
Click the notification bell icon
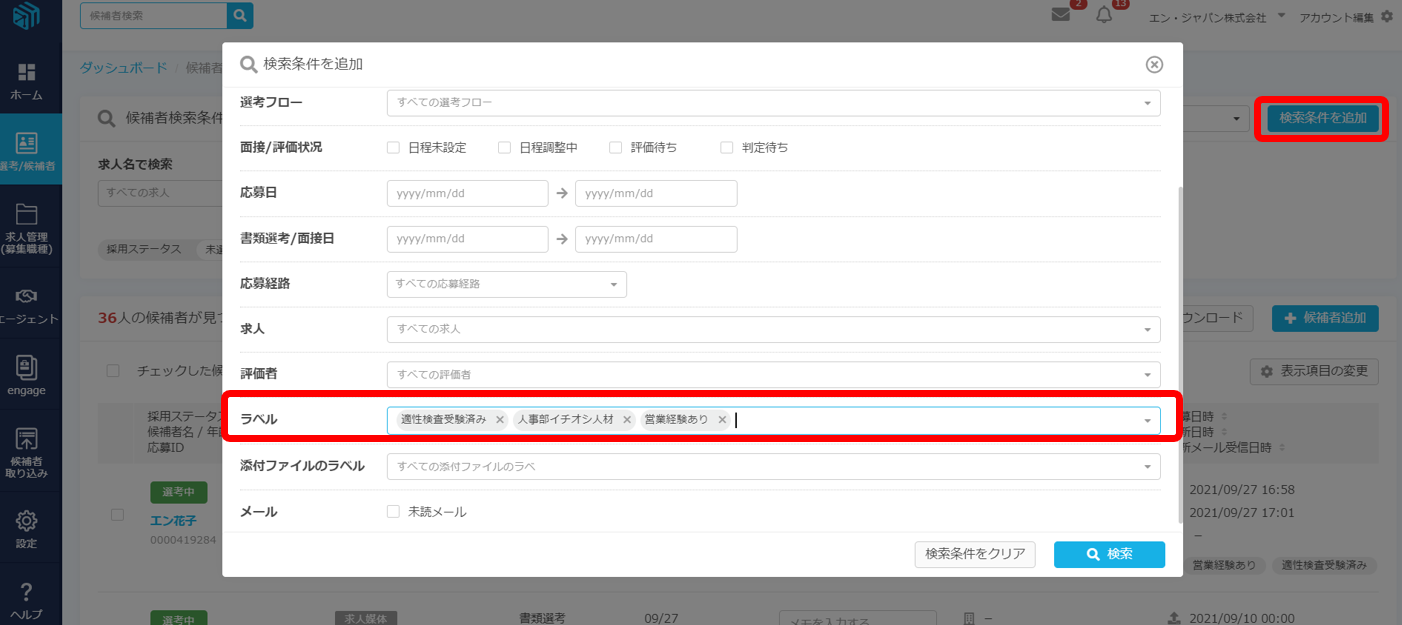(1104, 15)
